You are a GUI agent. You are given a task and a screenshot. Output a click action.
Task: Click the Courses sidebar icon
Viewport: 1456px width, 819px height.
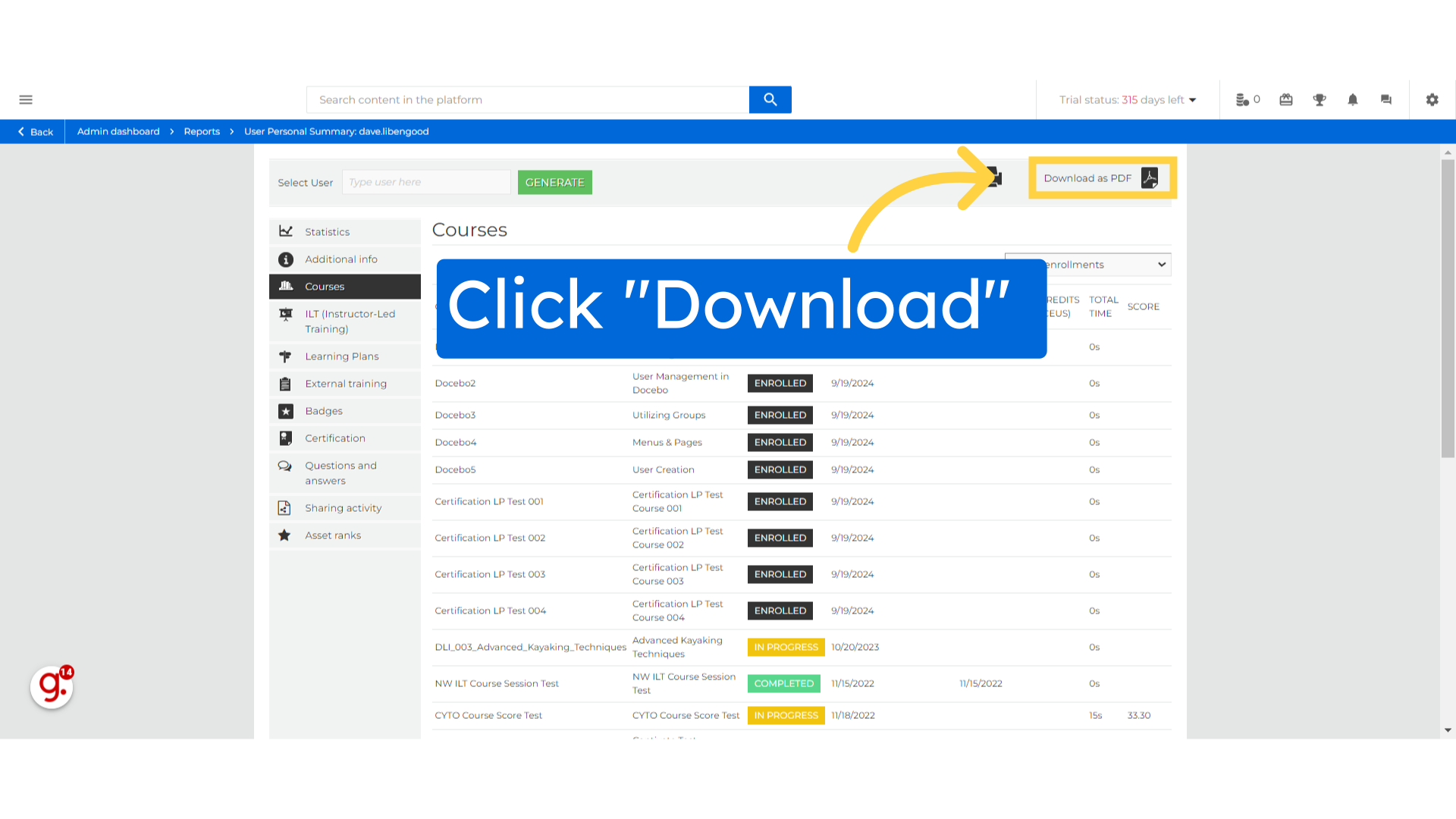pos(286,286)
